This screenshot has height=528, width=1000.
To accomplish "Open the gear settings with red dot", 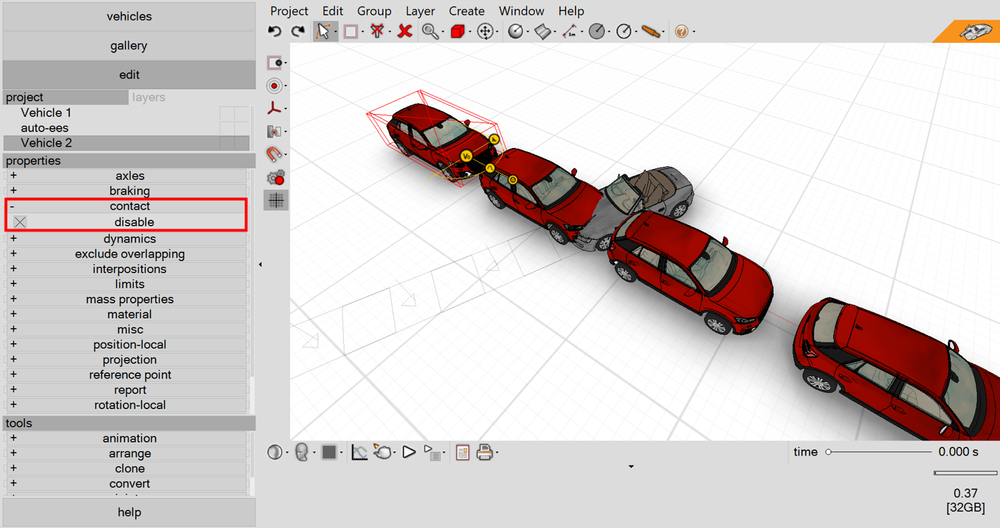I will coord(276,177).
